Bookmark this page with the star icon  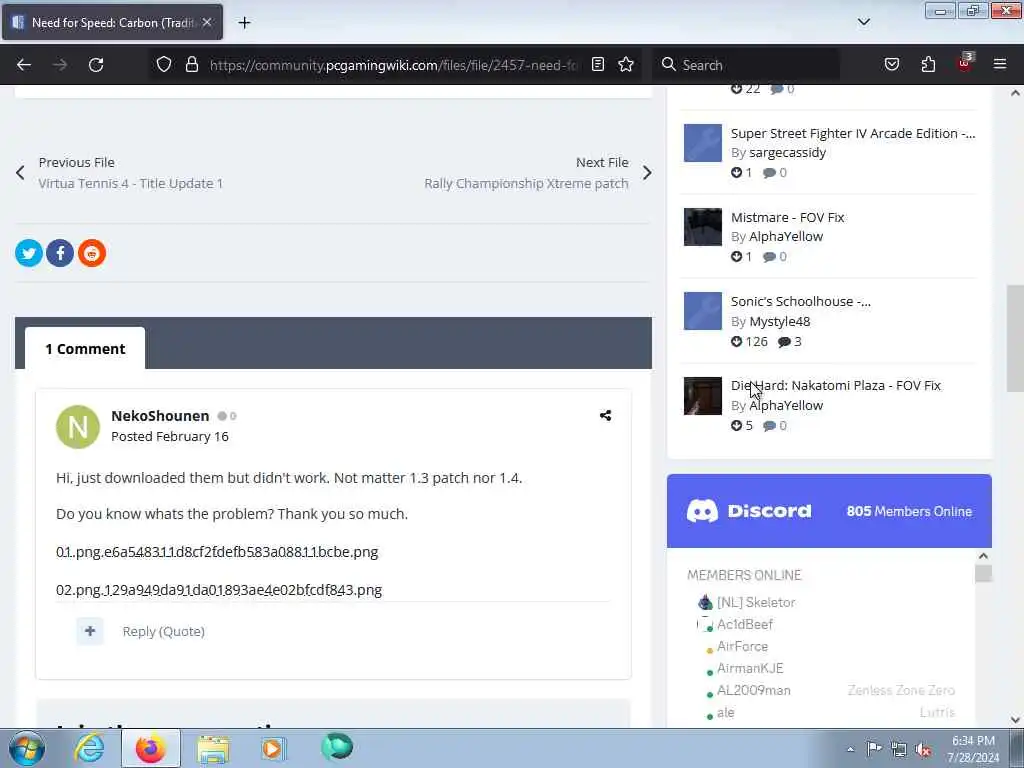point(626,64)
